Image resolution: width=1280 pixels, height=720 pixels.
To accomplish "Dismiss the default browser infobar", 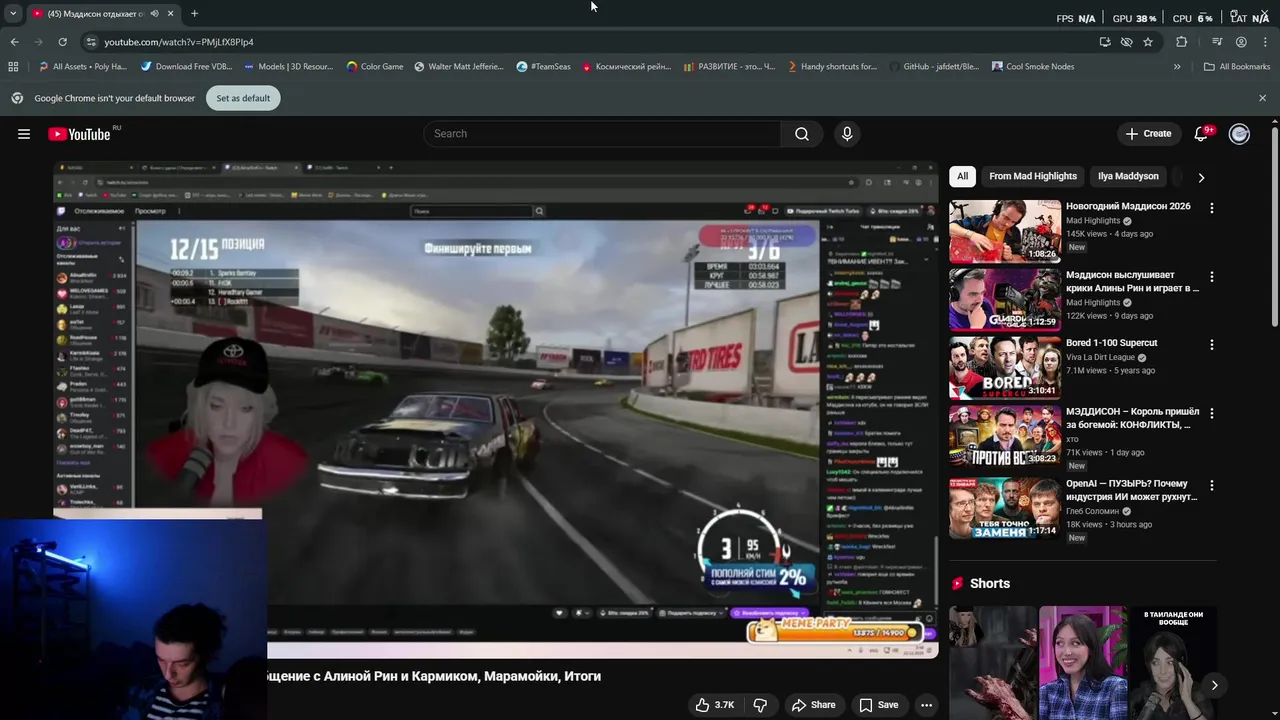I will [x=1262, y=98].
